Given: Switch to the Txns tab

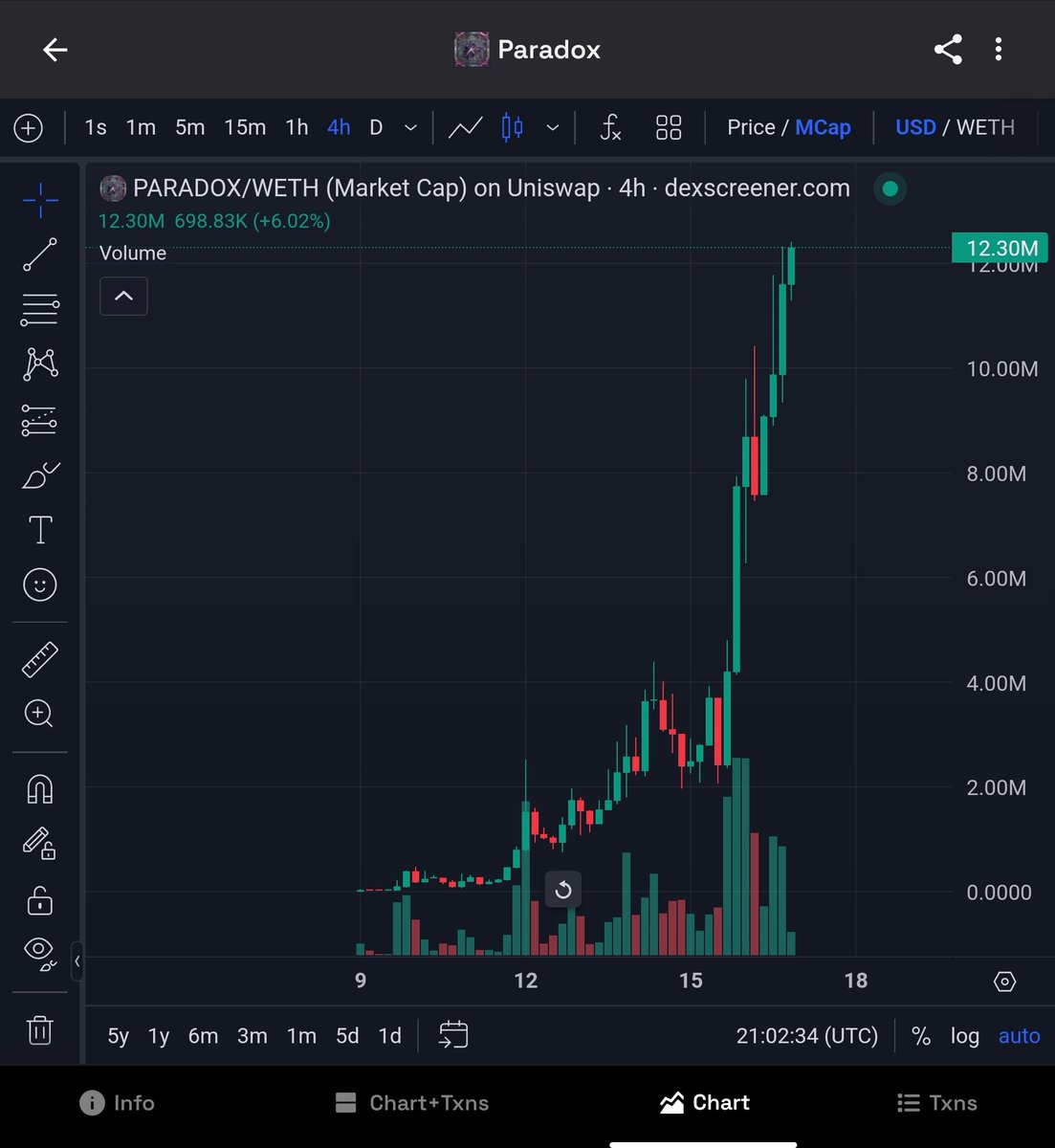Looking at the screenshot, I should coord(937,1103).
